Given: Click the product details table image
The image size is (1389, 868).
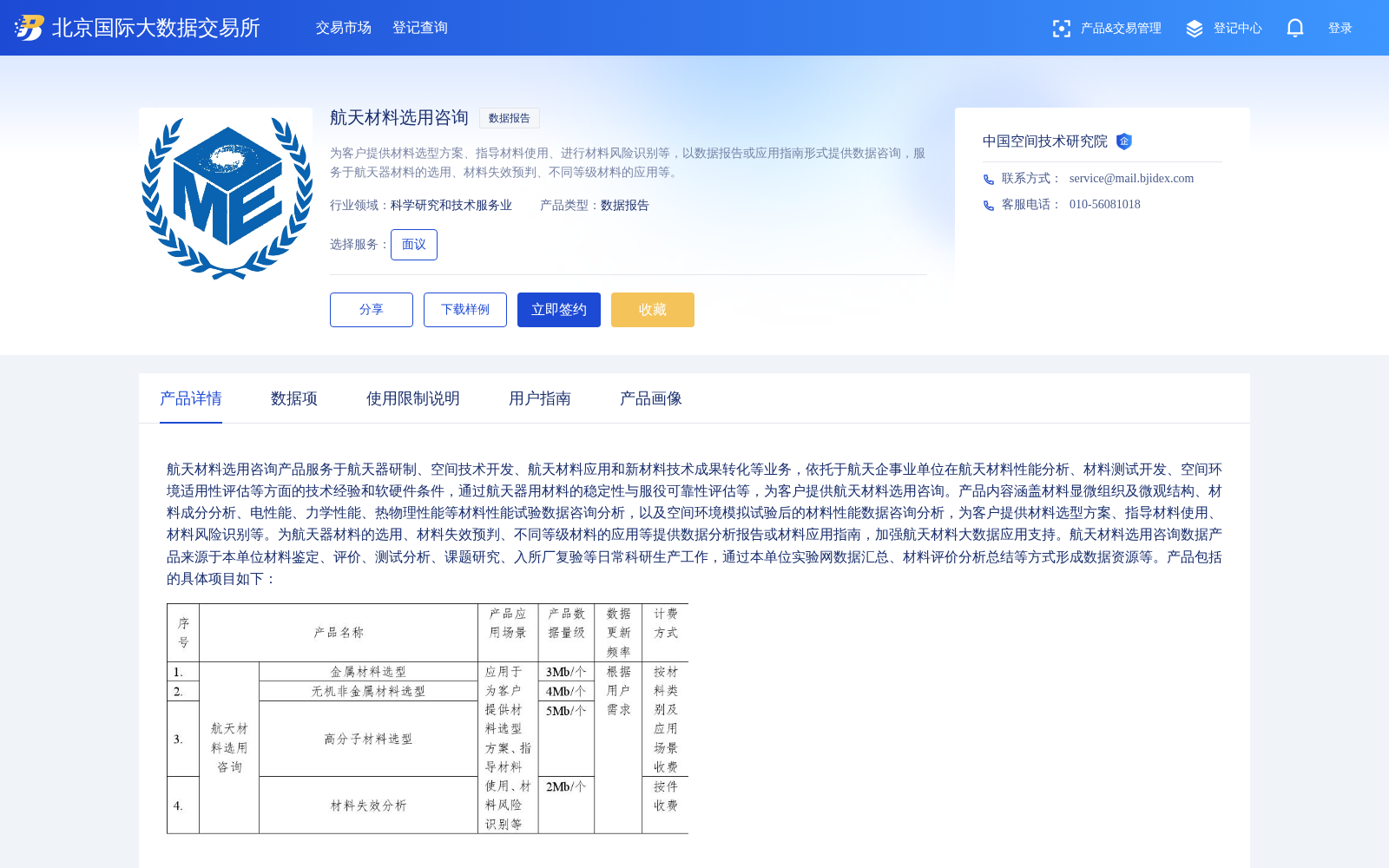Looking at the screenshot, I should (x=427, y=719).
